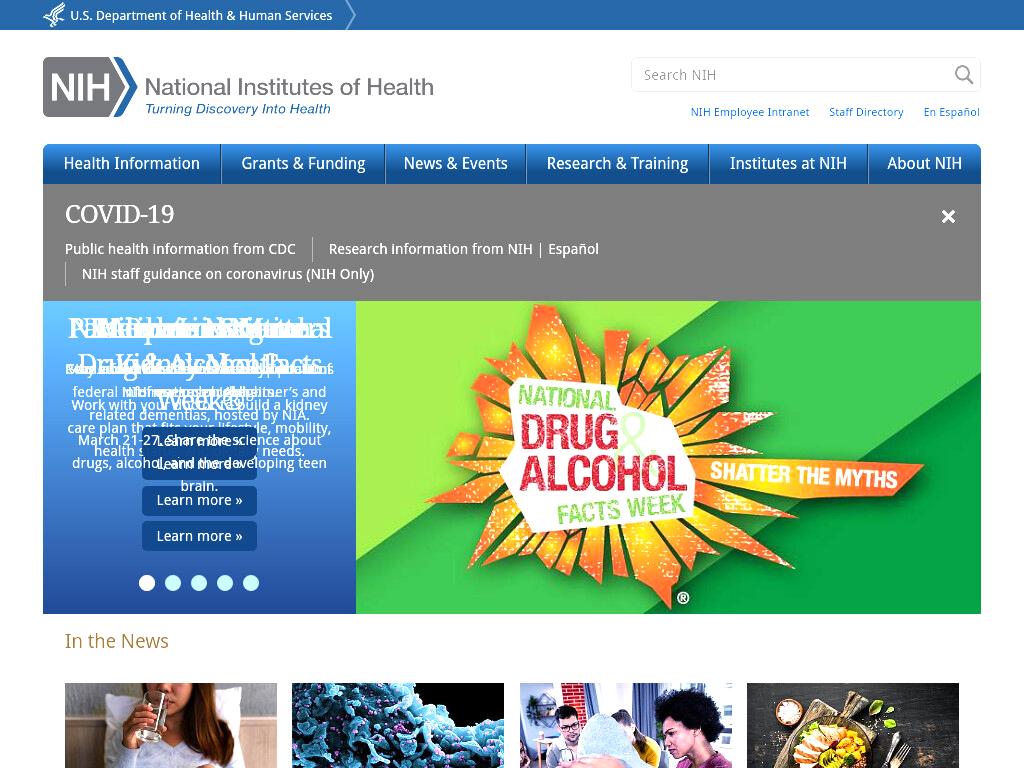Open the blue virus cells news thumbnail
Image resolution: width=1024 pixels, height=768 pixels.
398,726
